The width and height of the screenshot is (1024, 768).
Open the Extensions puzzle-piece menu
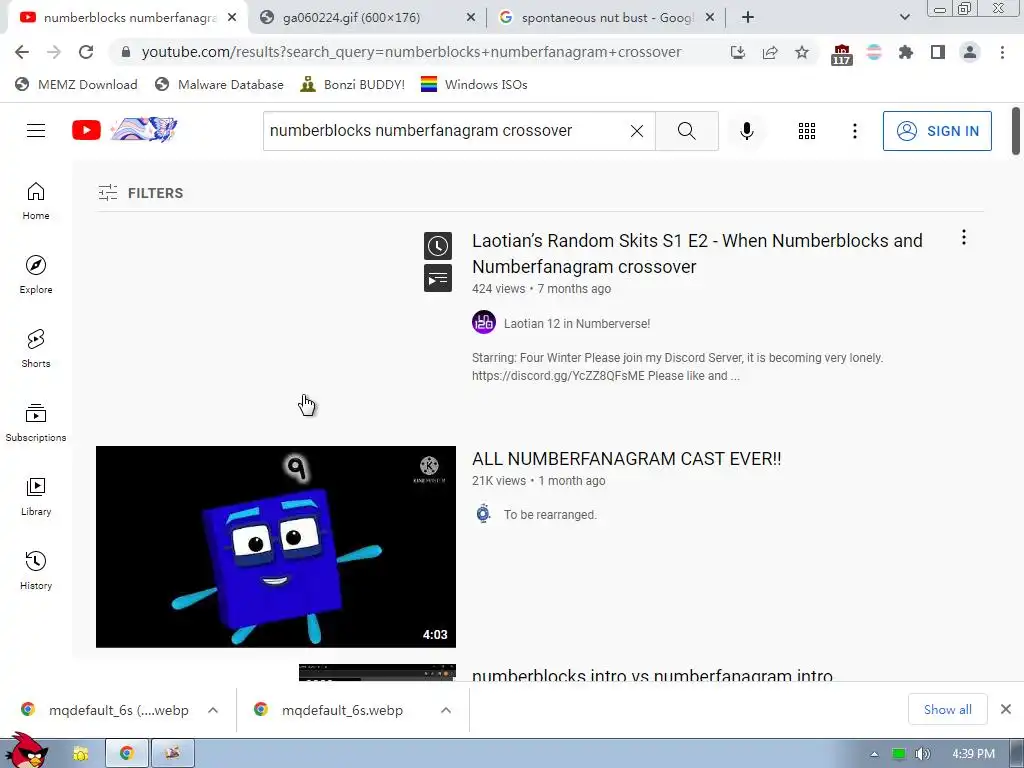click(x=905, y=52)
